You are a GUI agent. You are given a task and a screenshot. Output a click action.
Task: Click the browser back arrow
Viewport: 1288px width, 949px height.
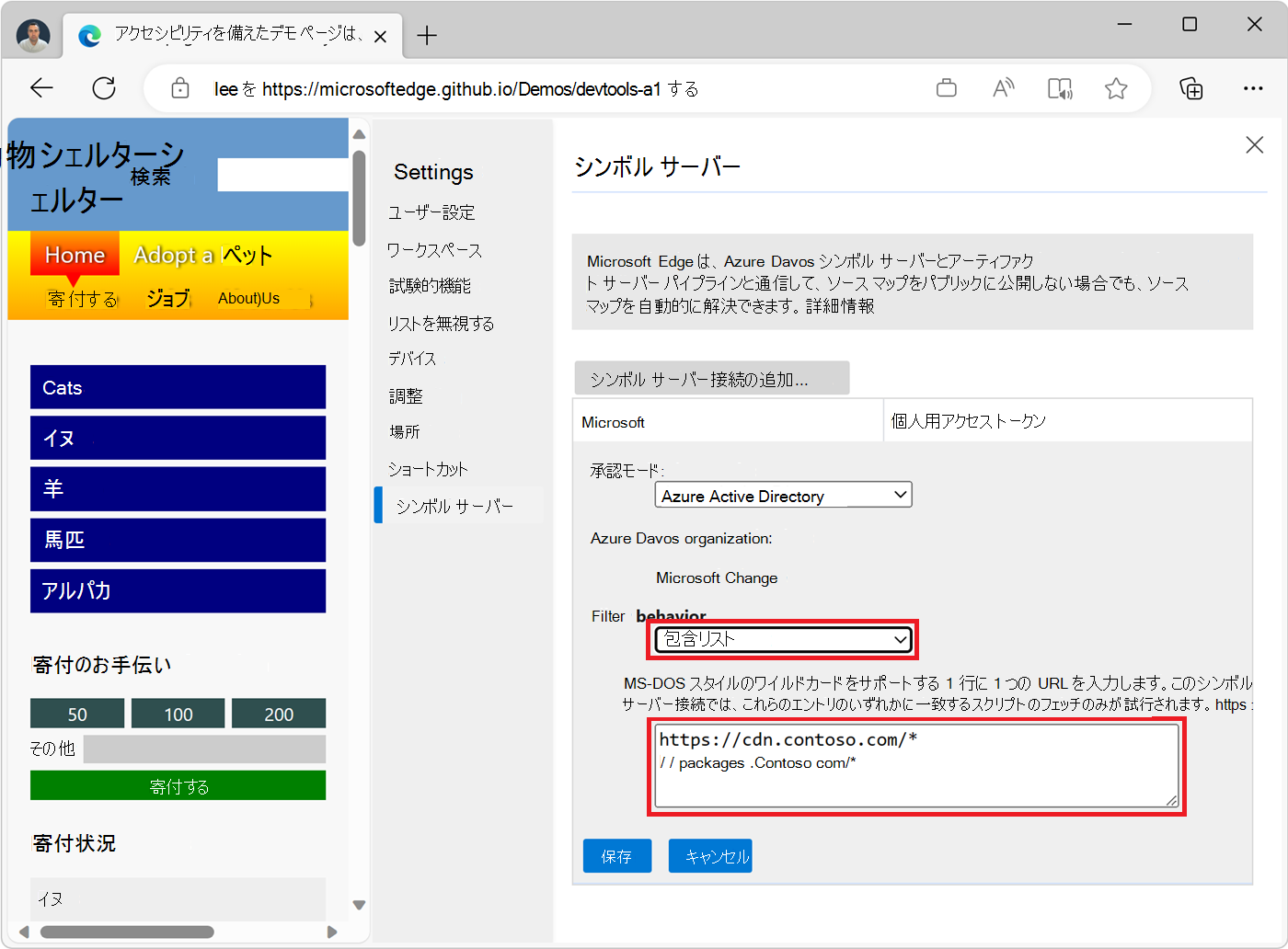click(41, 87)
